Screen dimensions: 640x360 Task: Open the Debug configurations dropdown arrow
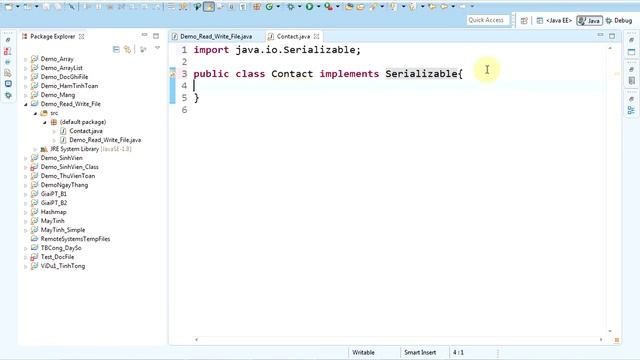coord(299,7)
